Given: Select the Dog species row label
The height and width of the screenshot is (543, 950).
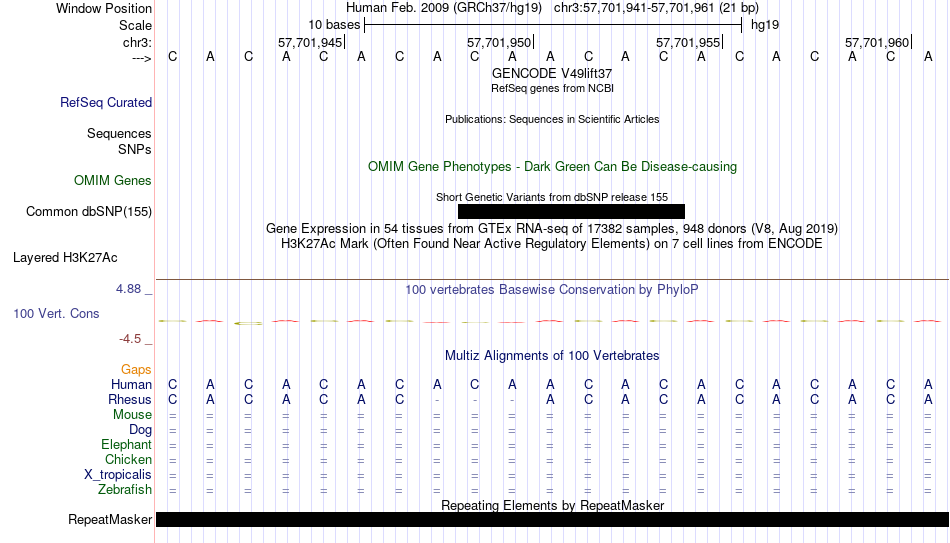Looking at the screenshot, I should point(141,430).
